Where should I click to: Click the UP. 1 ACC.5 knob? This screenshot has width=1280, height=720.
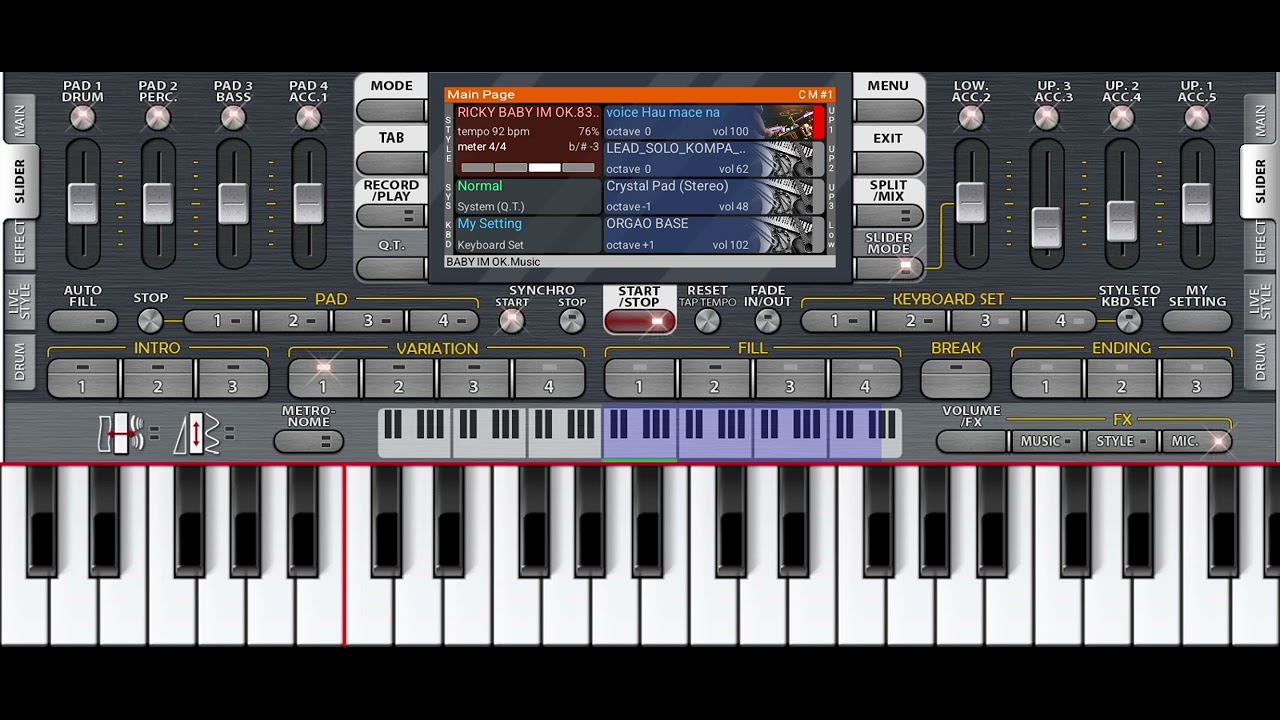1197,118
